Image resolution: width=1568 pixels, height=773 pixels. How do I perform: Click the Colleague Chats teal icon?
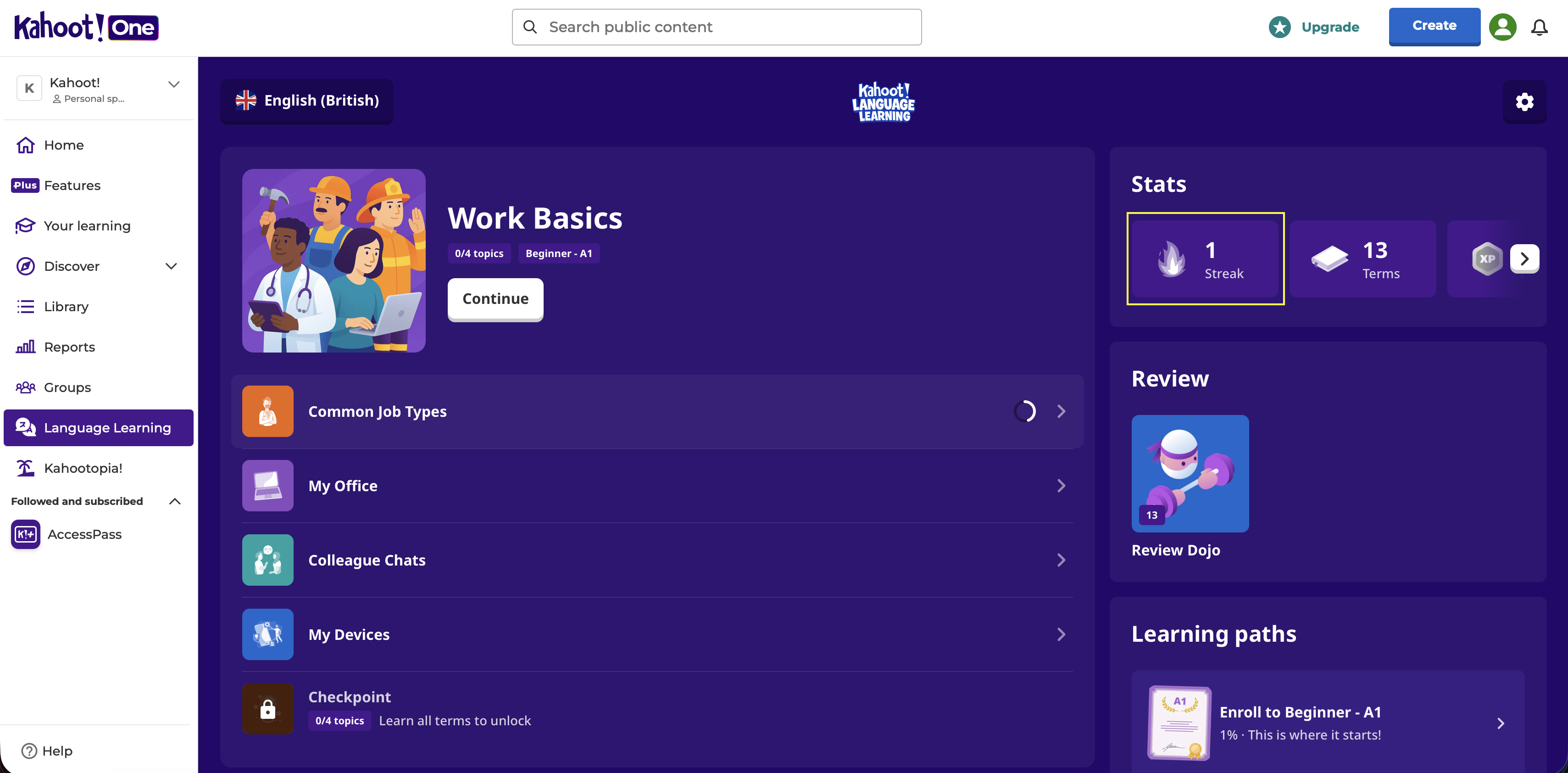point(268,560)
